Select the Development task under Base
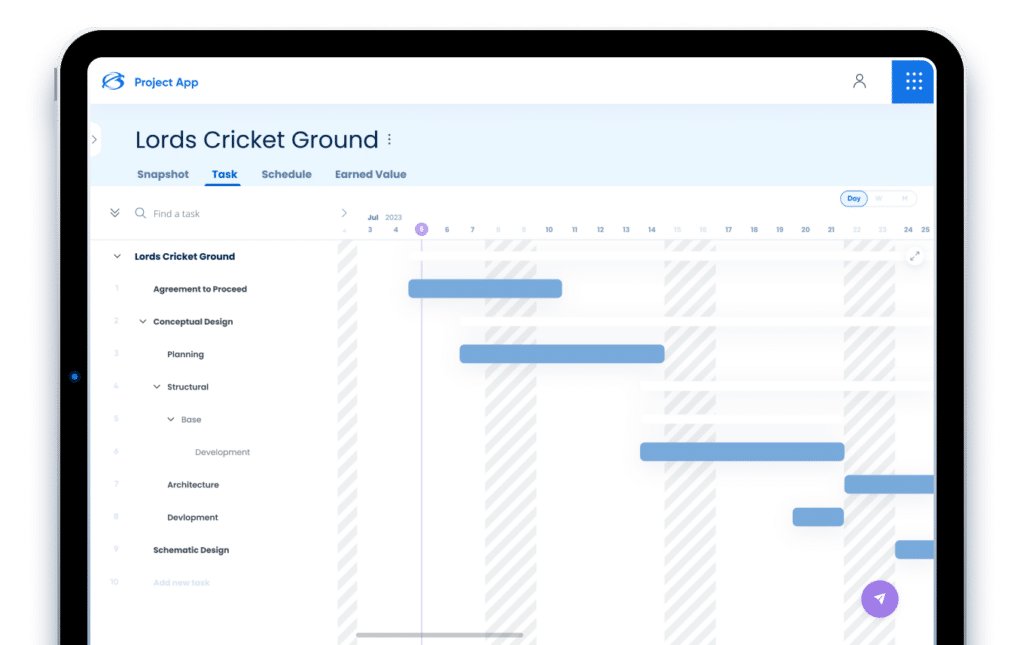1024x645 pixels. tap(222, 452)
